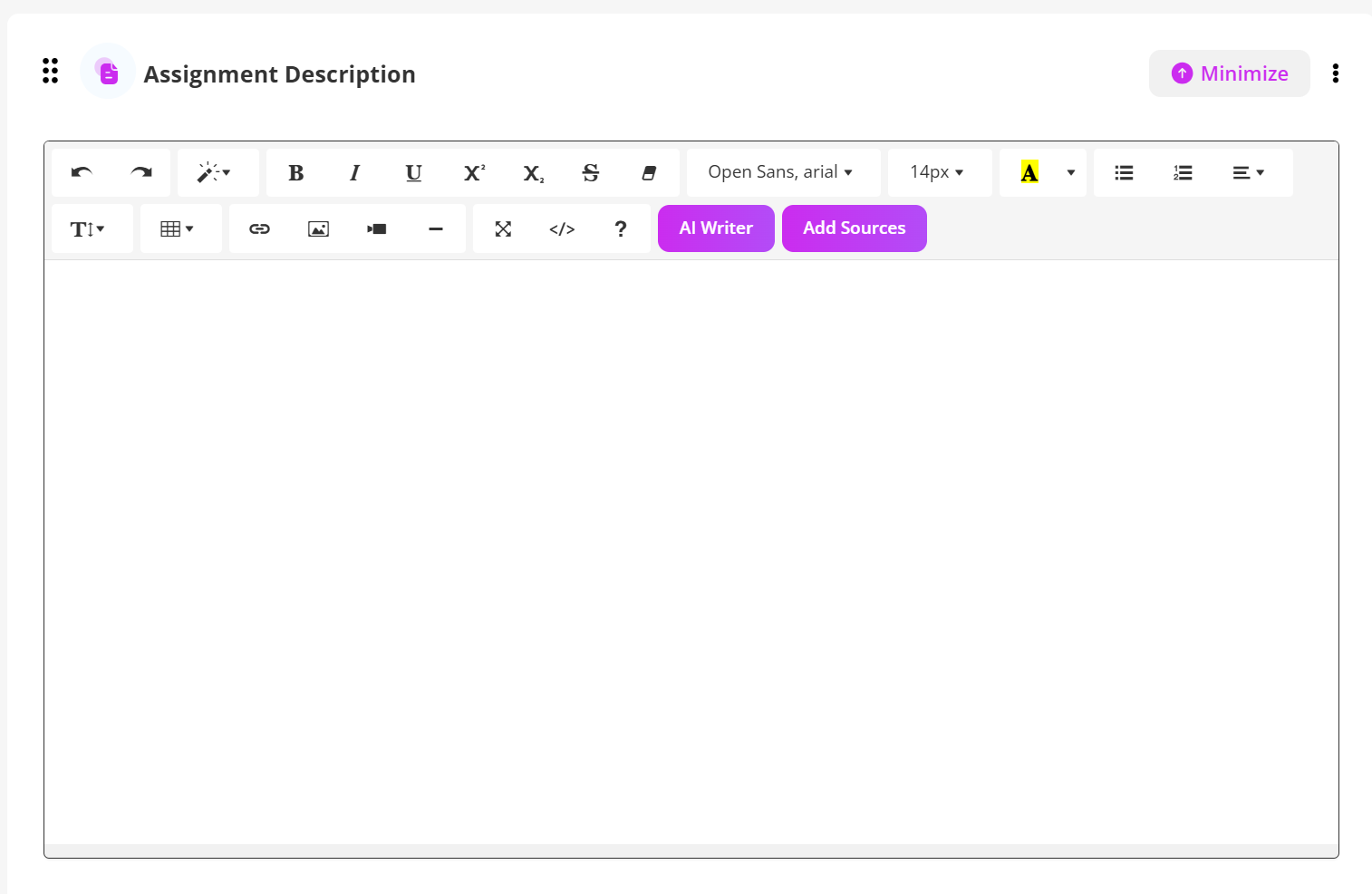
Task: Apply the yellow highlight text color
Action: tap(1029, 172)
